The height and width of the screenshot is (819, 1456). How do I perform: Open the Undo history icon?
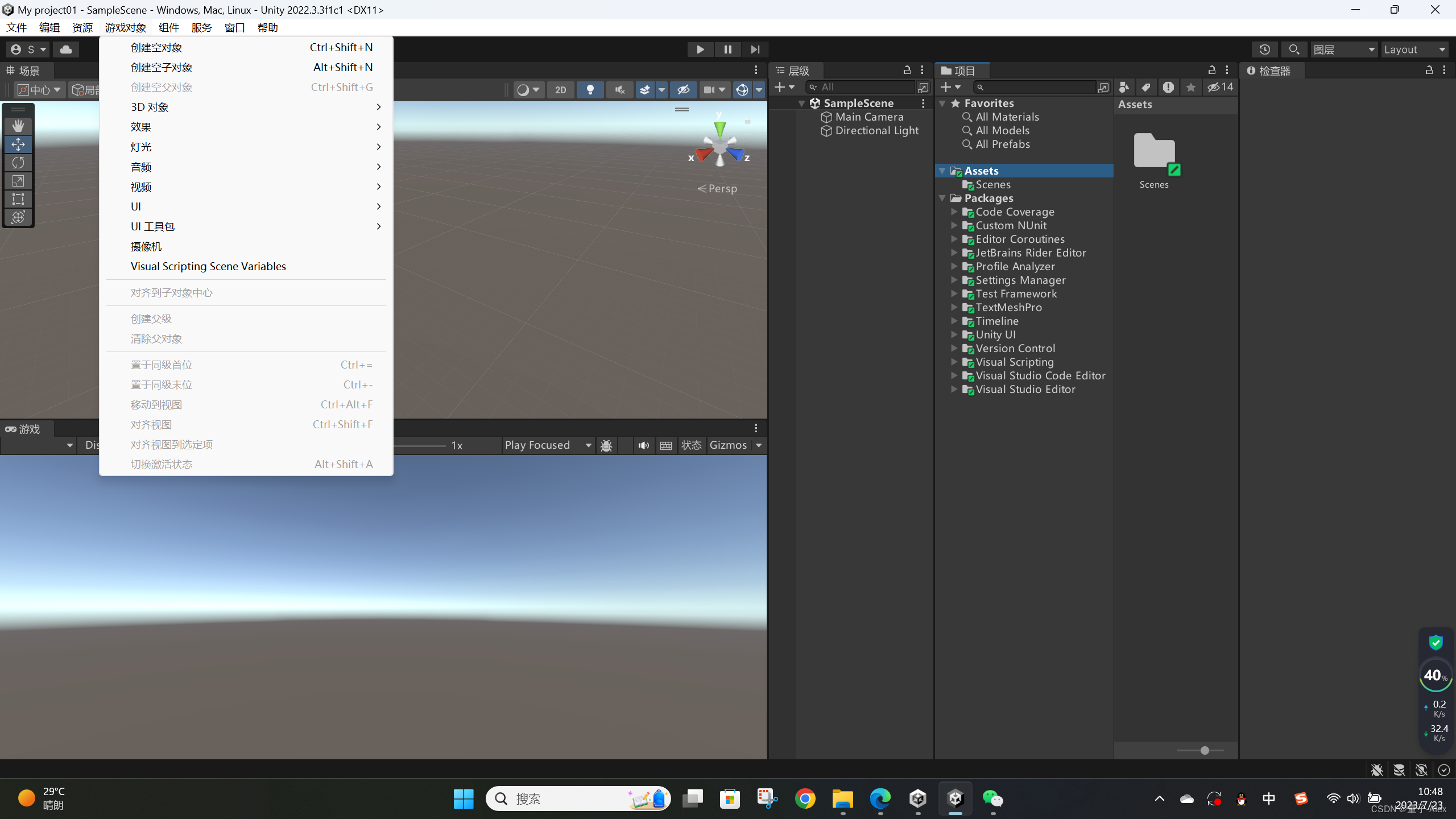click(x=1264, y=49)
